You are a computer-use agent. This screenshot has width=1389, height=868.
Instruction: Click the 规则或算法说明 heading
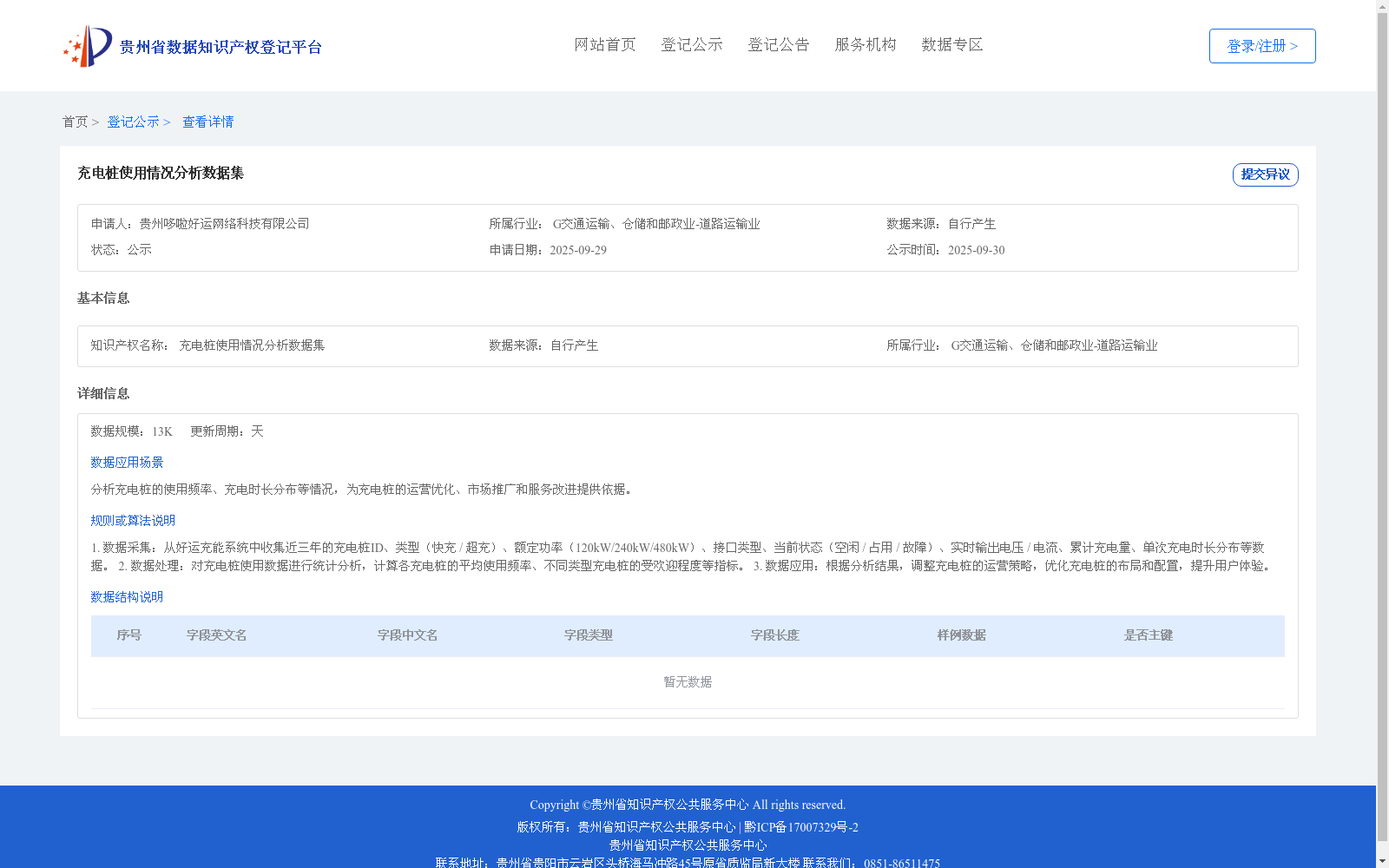(133, 521)
